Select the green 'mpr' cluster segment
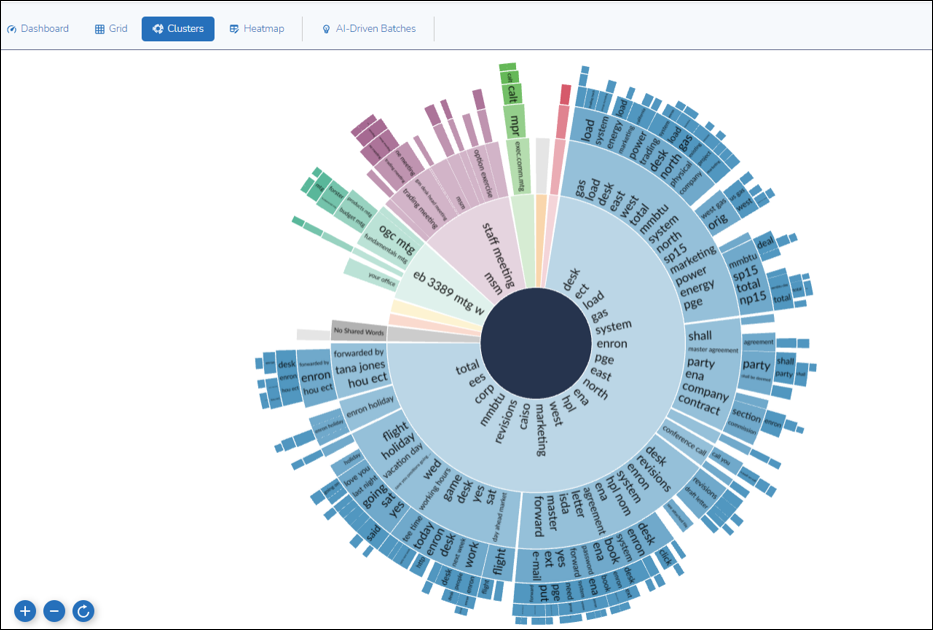The width and height of the screenshot is (933, 630). click(x=515, y=126)
